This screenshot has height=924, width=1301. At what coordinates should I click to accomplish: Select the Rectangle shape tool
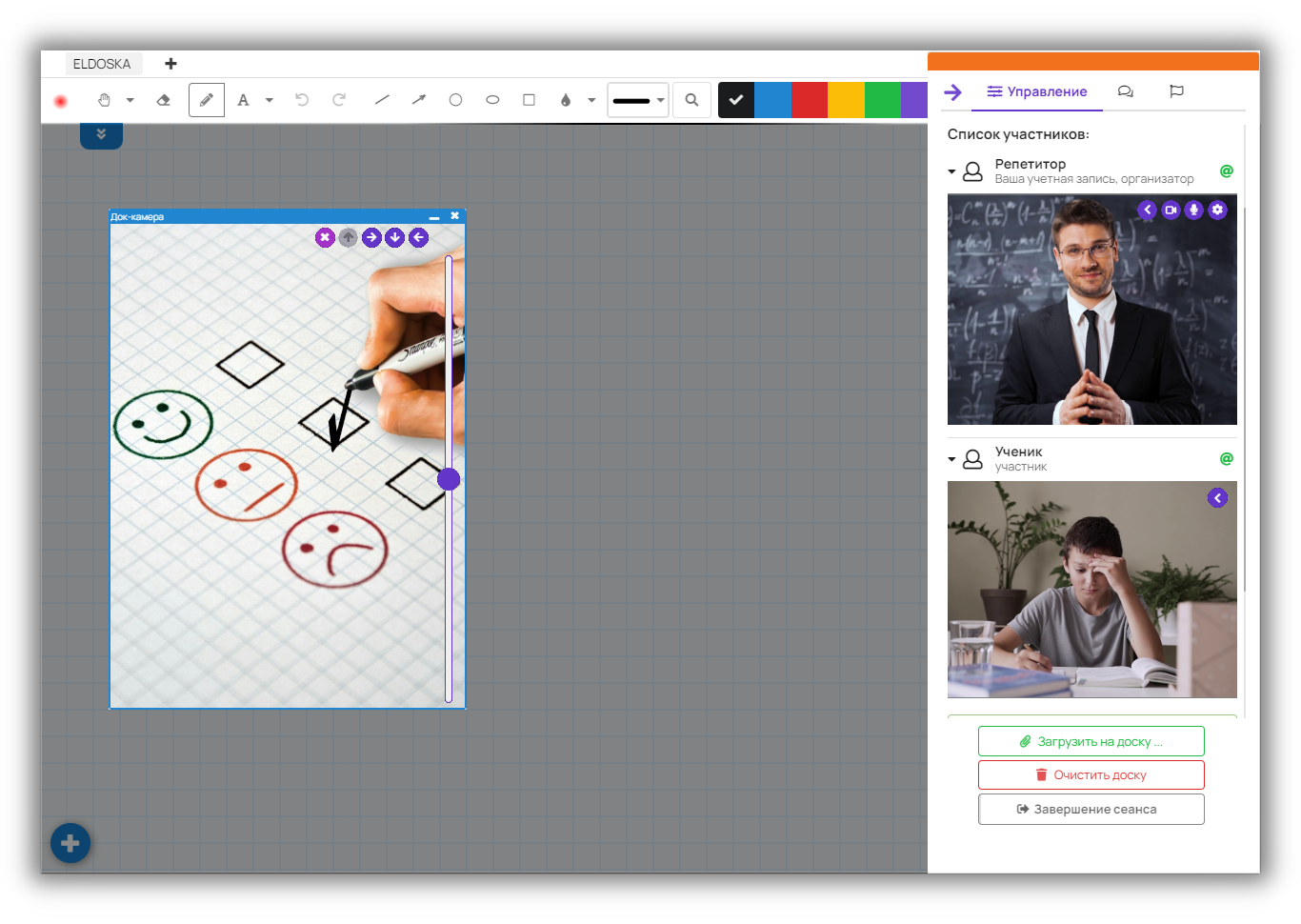pos(529,100)
